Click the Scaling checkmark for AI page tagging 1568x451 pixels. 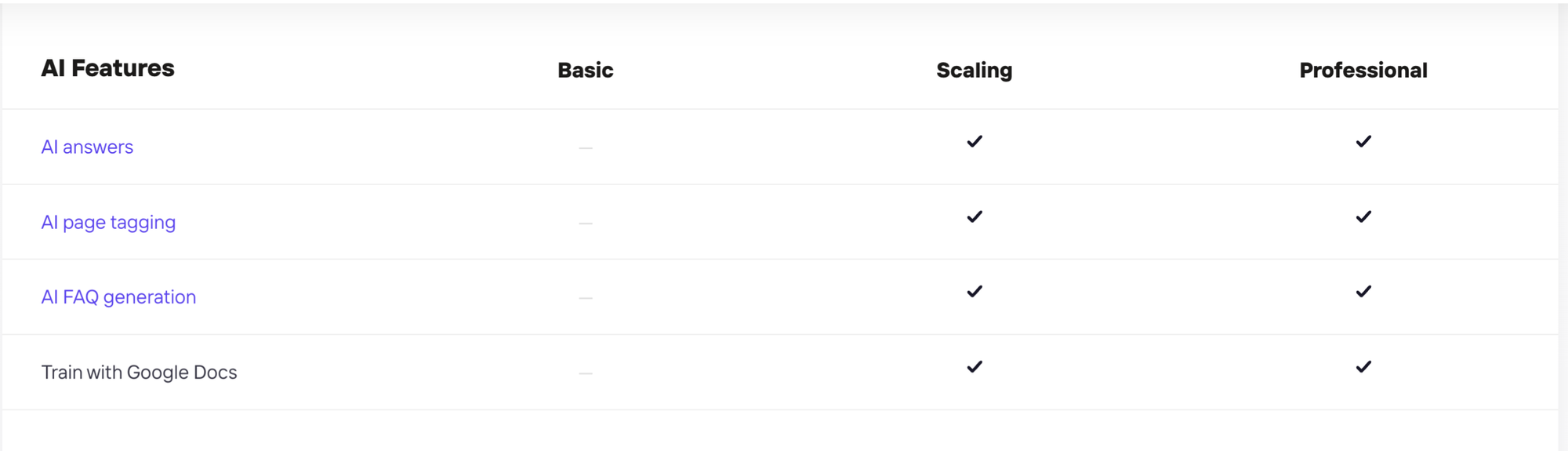point(975,216)
